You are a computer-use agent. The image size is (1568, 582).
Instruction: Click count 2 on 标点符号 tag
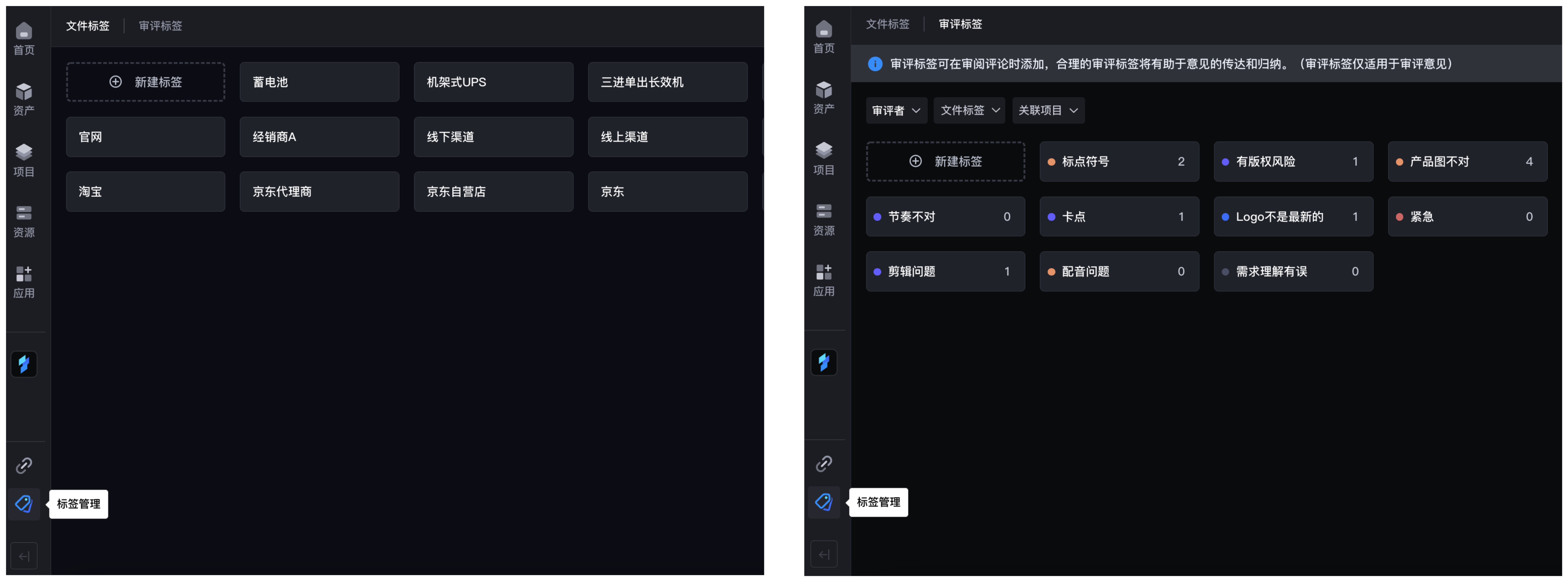(1181, 162)
